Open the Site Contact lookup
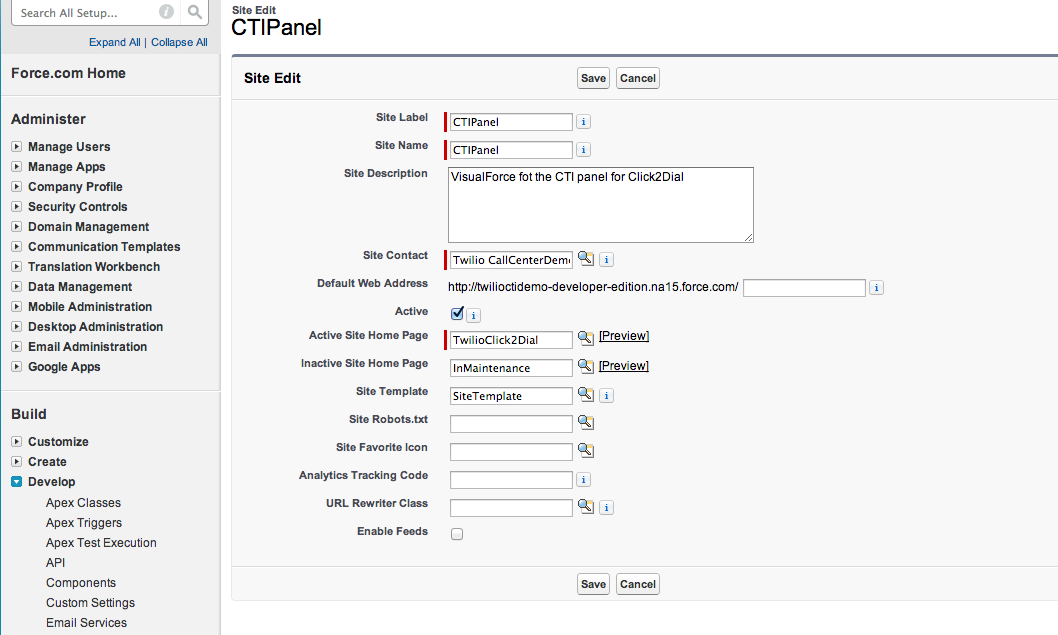Viewport: 1058px width, 635px height. 585,259
